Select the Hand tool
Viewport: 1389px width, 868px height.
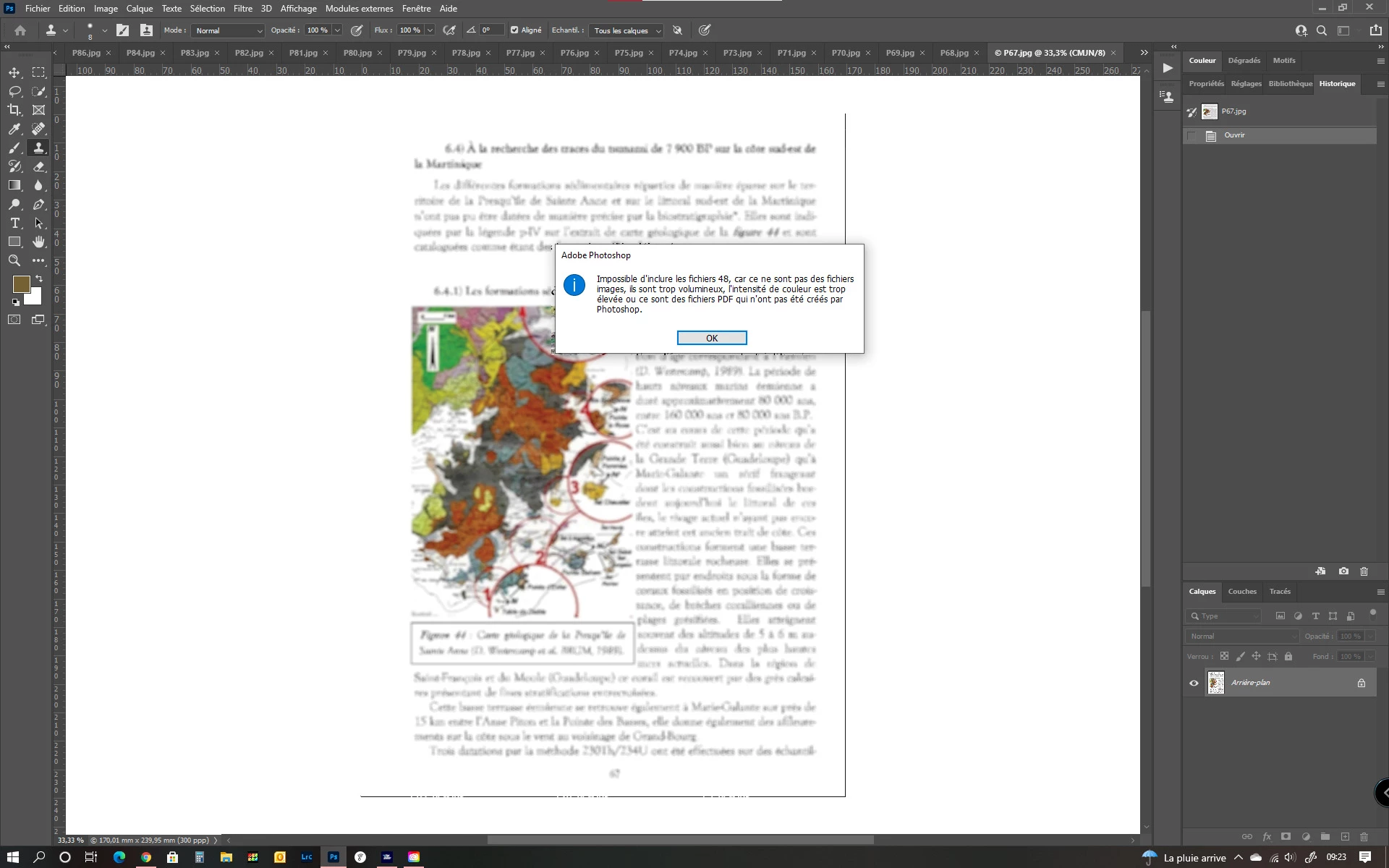tap(39, 242)
